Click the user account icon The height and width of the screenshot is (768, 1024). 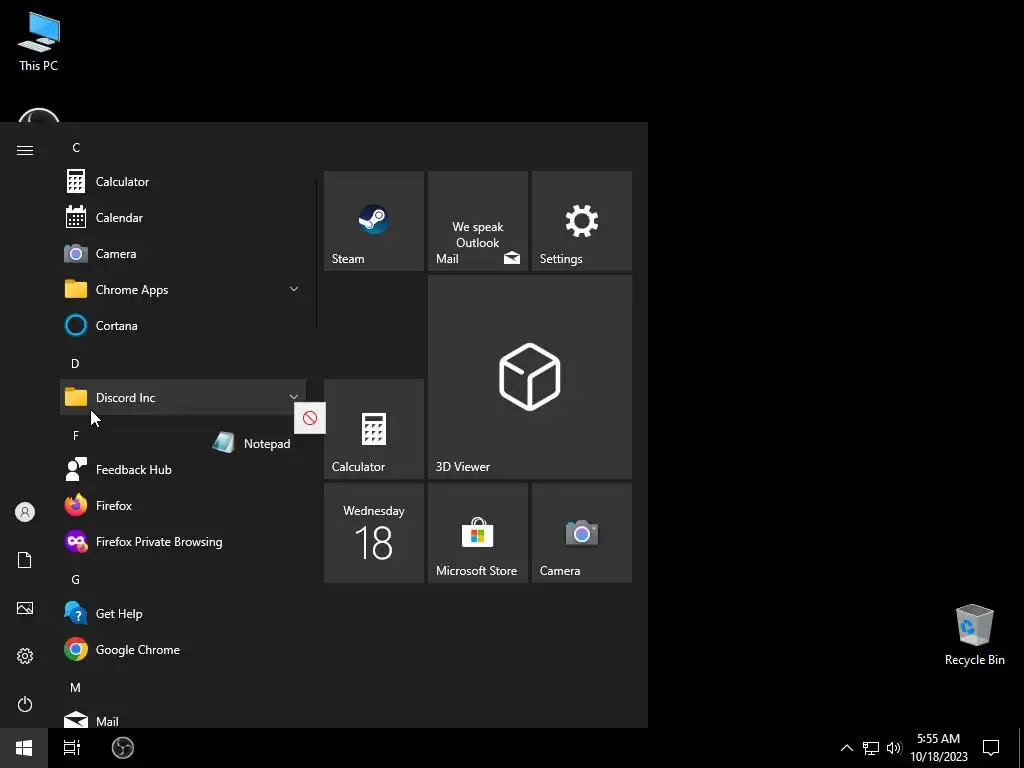click(25, 512)
